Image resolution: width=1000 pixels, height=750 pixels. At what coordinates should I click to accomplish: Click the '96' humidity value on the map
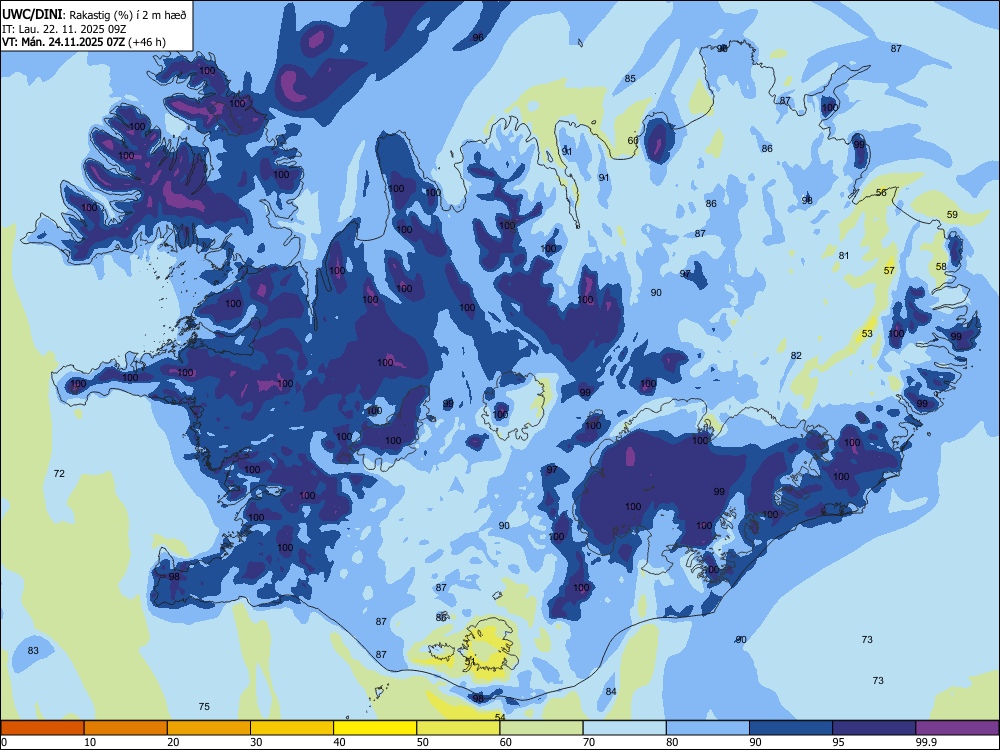[478, 38]
